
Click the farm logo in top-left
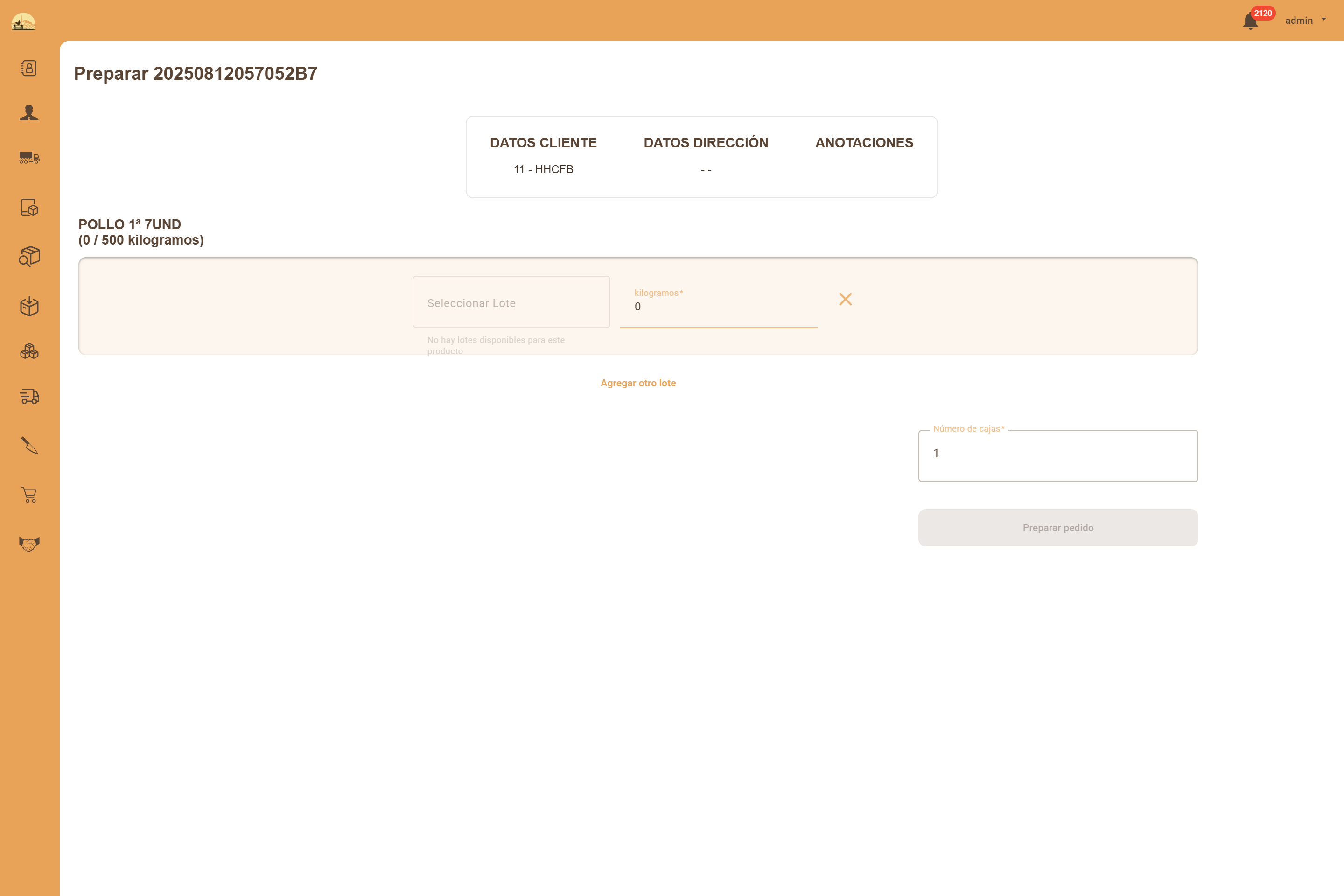[23, 22]
